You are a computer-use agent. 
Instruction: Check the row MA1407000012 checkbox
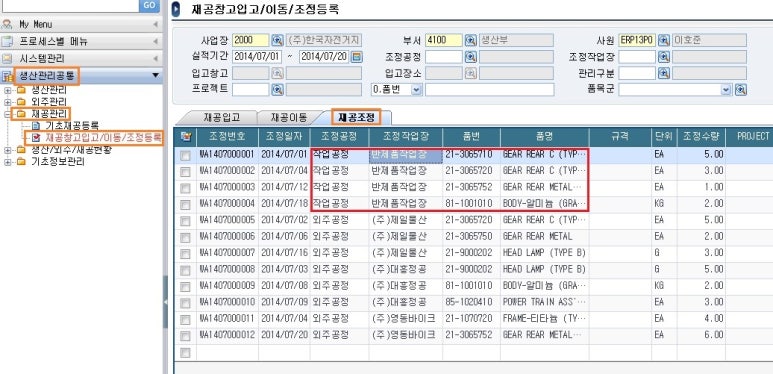click(185, 336)
